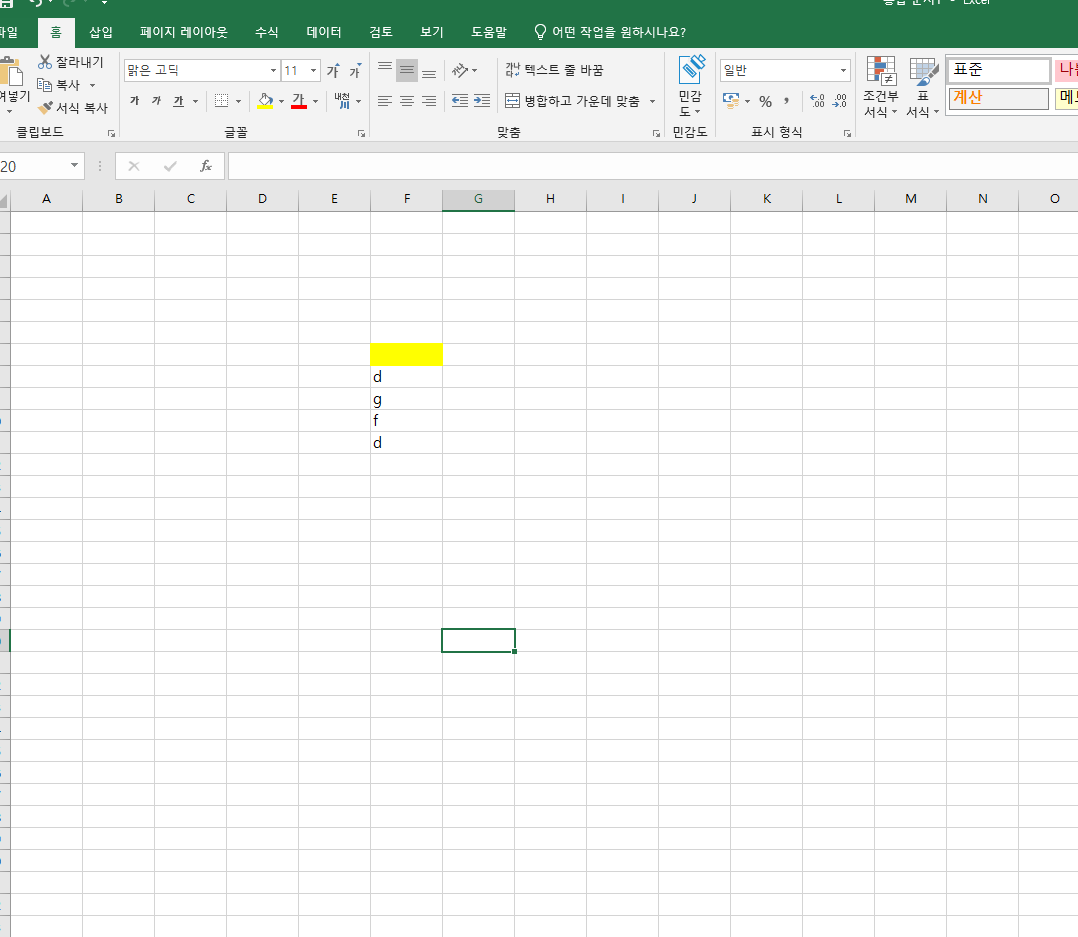
Task: Open Sensitivity (민감도) button
Action: tap(690, 85)
